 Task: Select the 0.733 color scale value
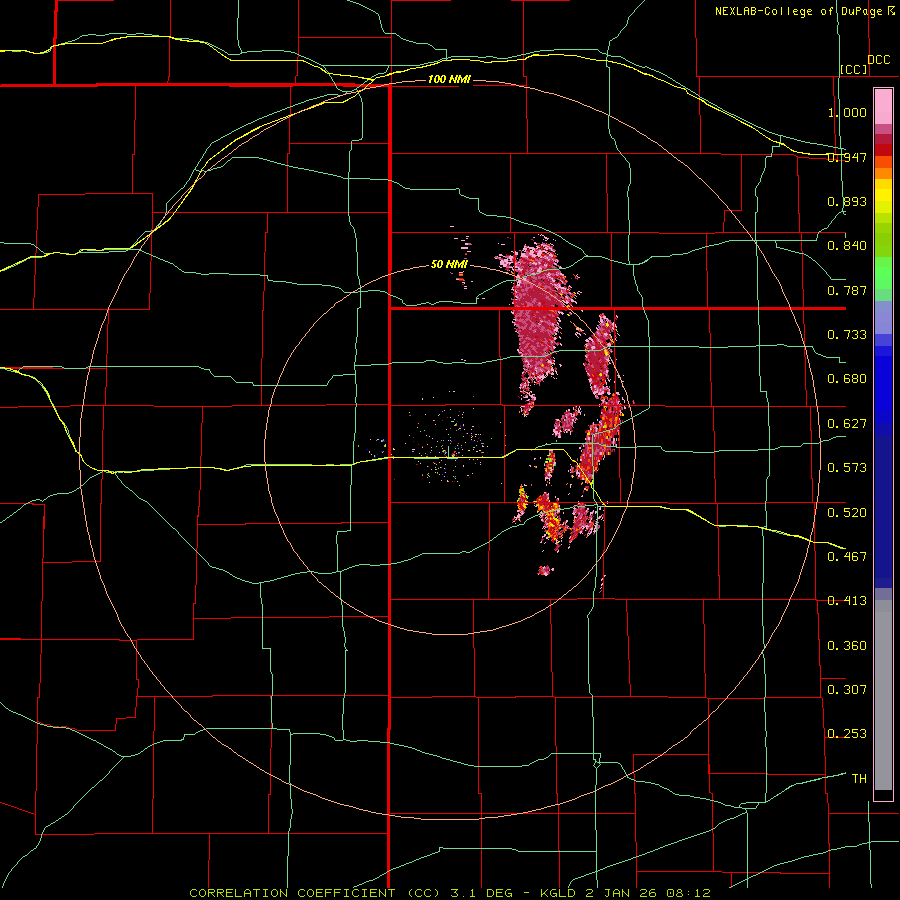847,335
